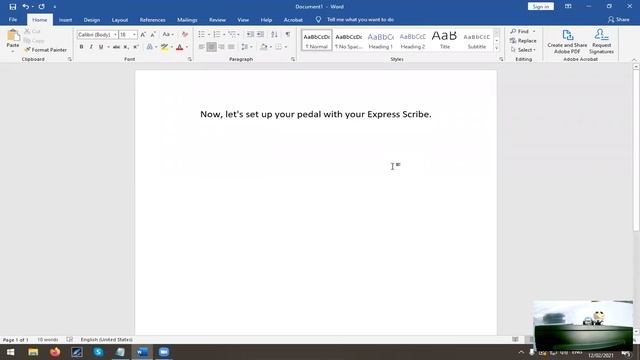Align text left

pyautogui.click(x=202, y=47)
